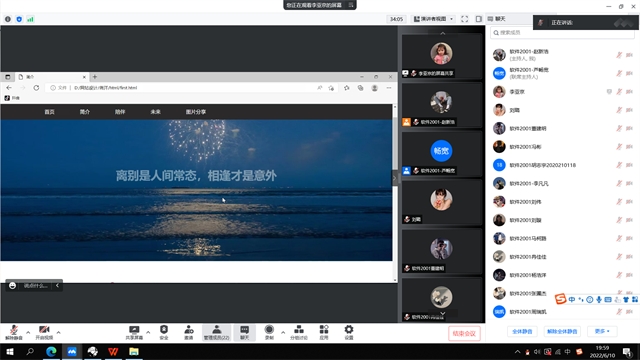Toggle the side panel layout icon

tap(479, 19)
